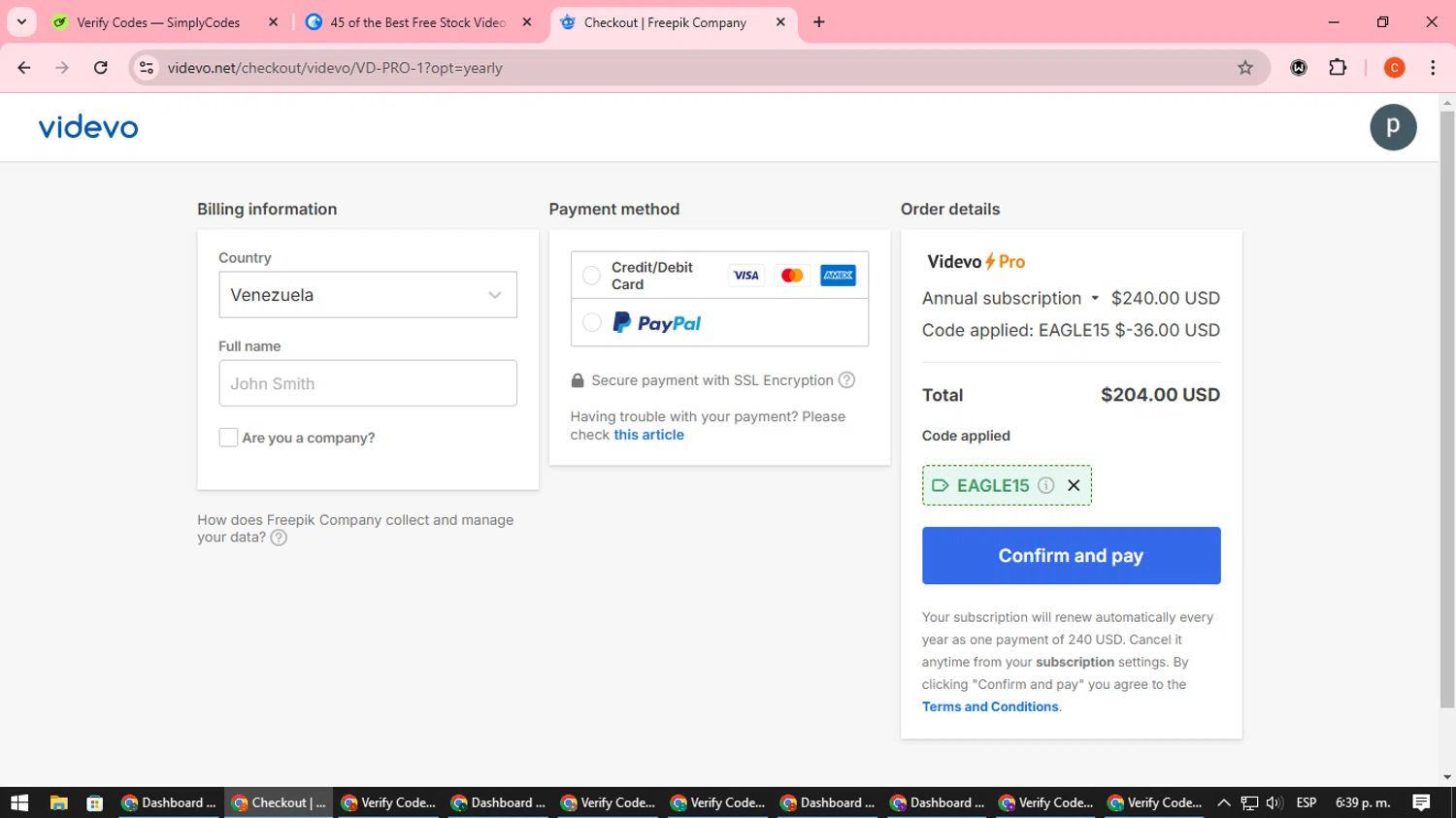Screen dimensions: 1456x818
Task: Show hidden system tray icons
Action: click(x=1223, y=802)
